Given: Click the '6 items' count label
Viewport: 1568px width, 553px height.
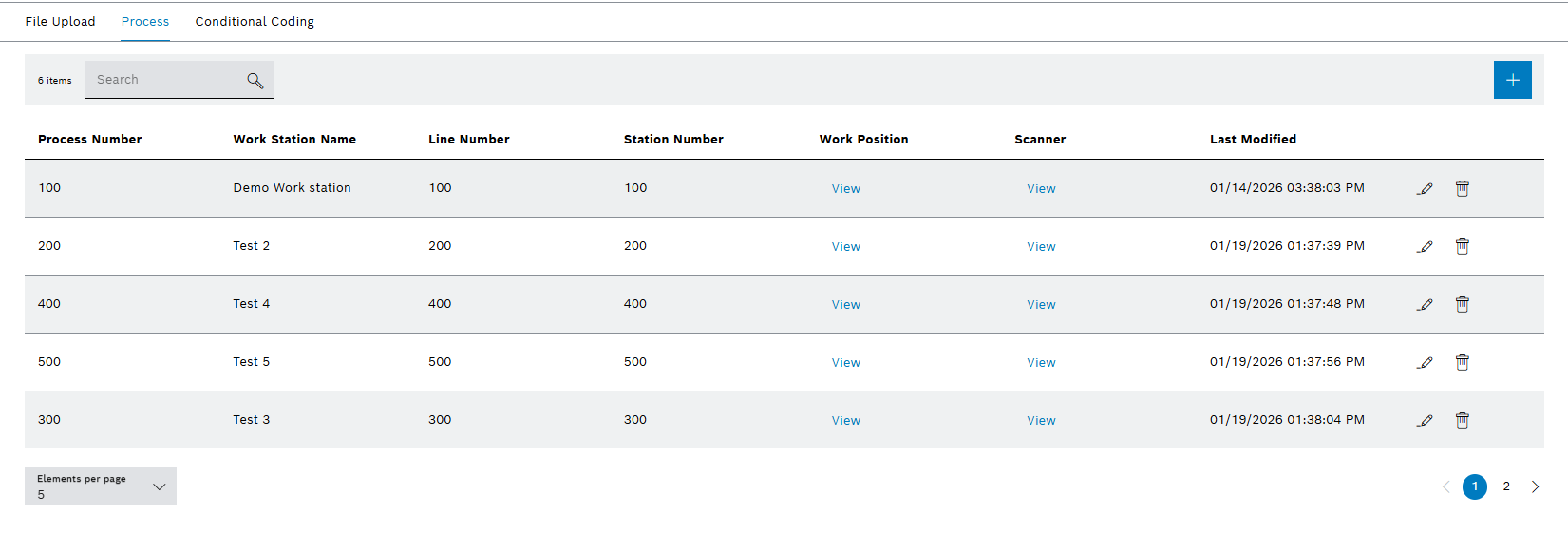Looking at the screenshot, I should pos(55,81).
